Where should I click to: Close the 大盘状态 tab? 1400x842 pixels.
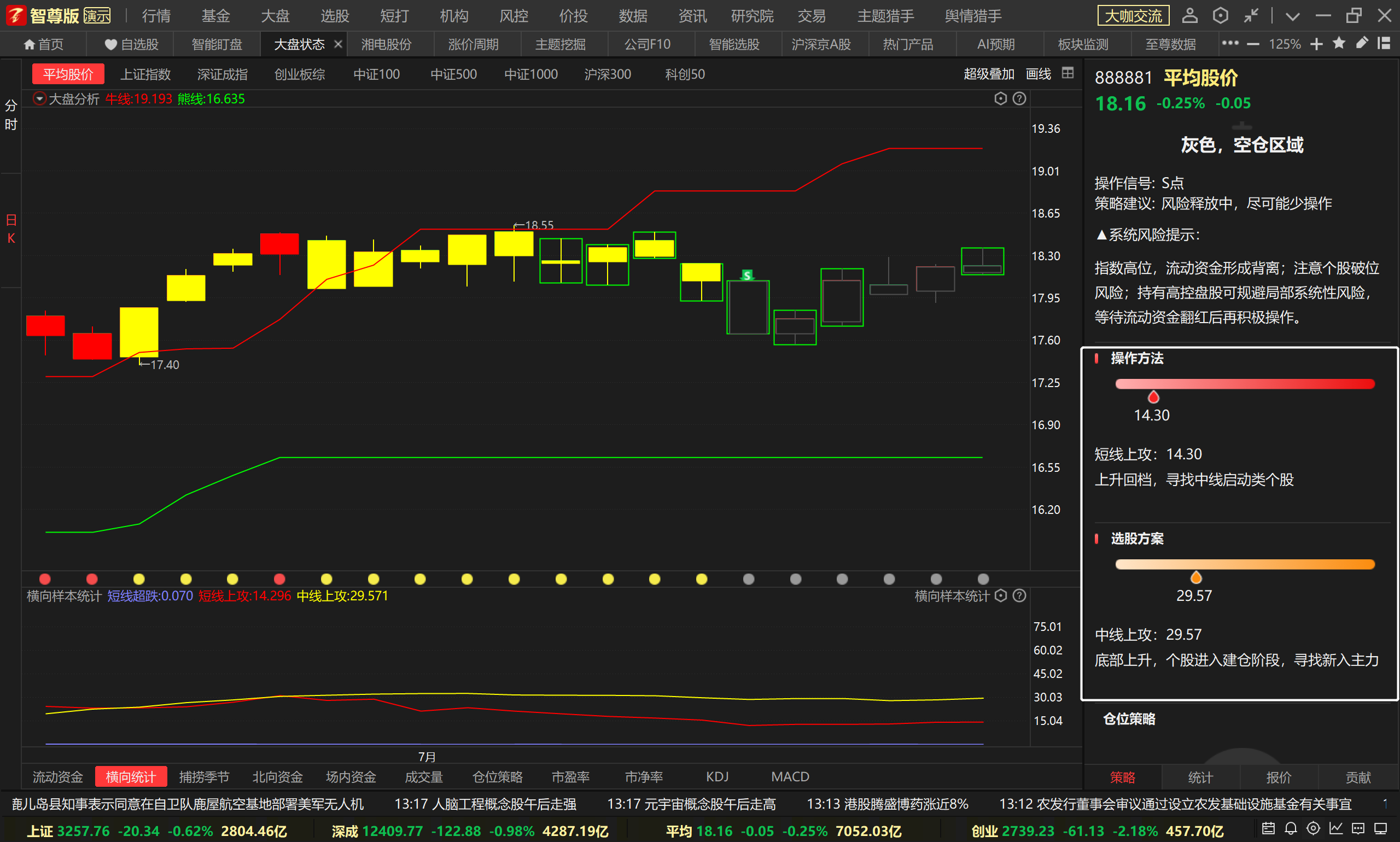click(x=338, y=44)
